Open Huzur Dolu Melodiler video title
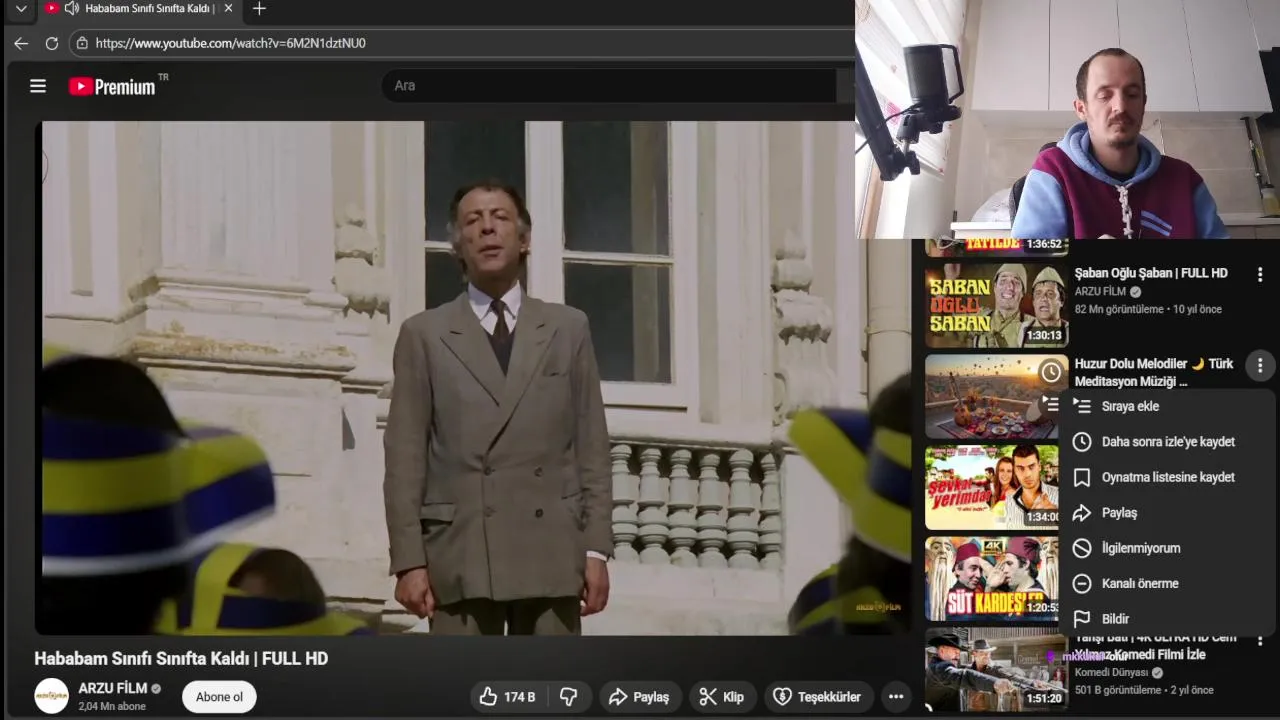 click(1154, 372)
